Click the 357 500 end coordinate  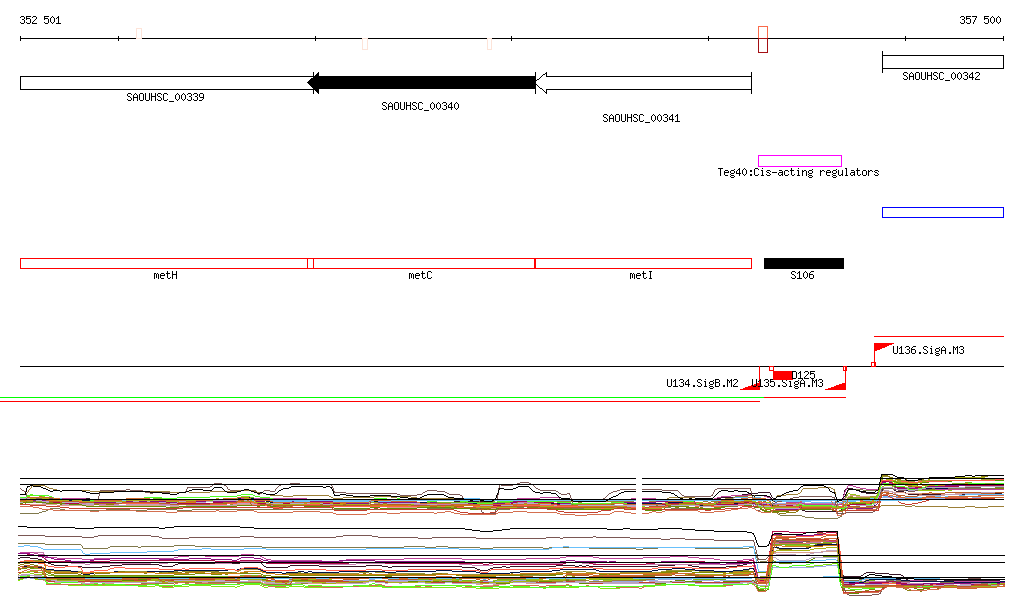pyautogui.click(x=980, y=20)
